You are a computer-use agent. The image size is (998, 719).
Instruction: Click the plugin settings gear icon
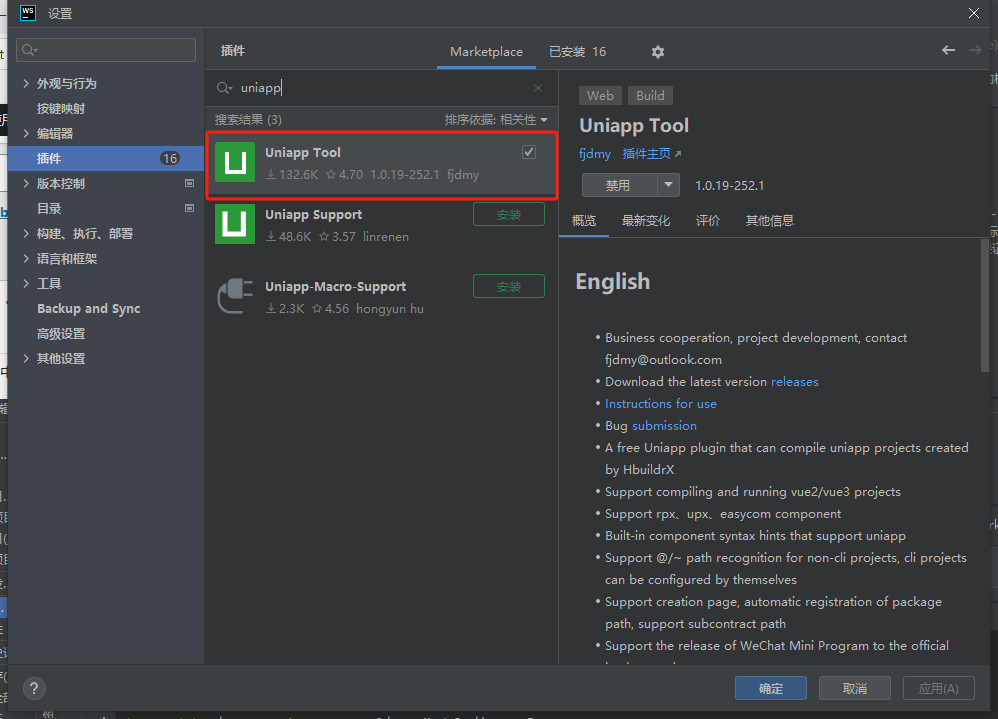click(657, 52)
